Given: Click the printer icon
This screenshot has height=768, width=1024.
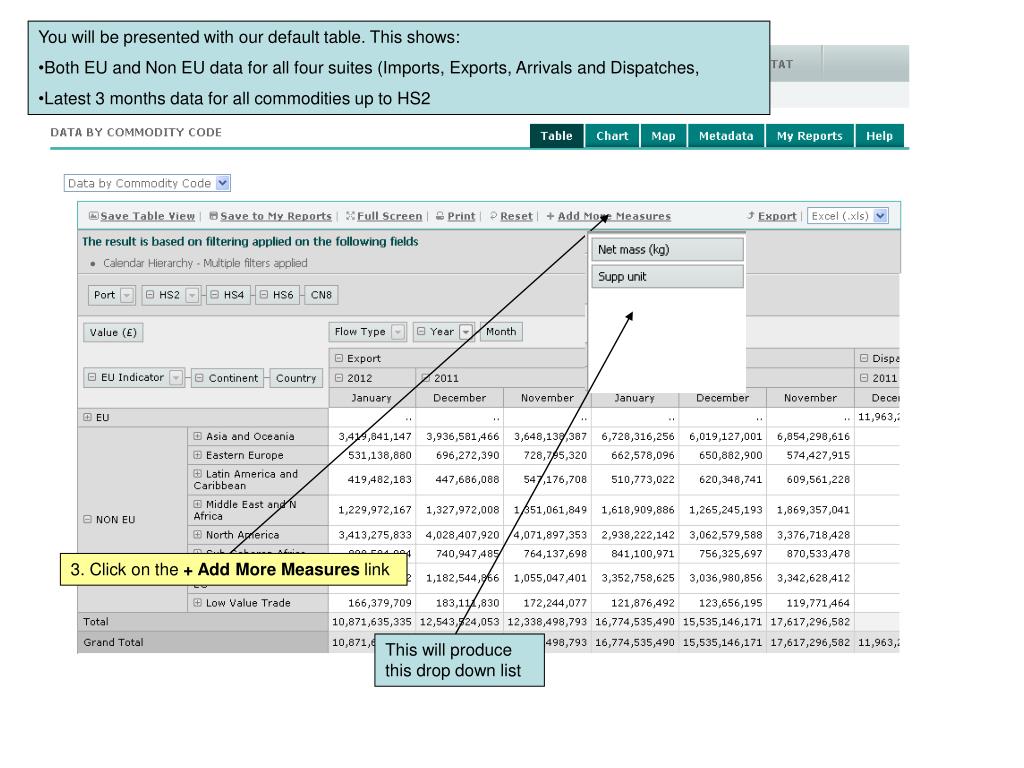Looking at the screenshot, I should pyautogui.click(x=440, y=216).
